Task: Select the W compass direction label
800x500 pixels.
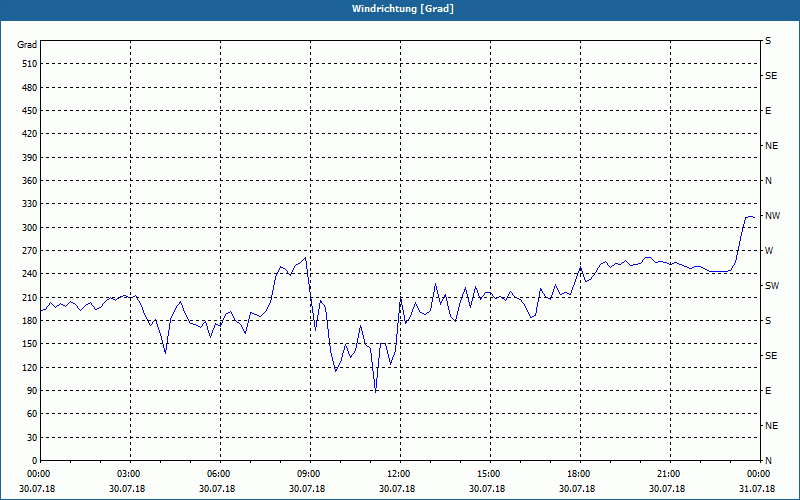Action: (x=769, y=251)
